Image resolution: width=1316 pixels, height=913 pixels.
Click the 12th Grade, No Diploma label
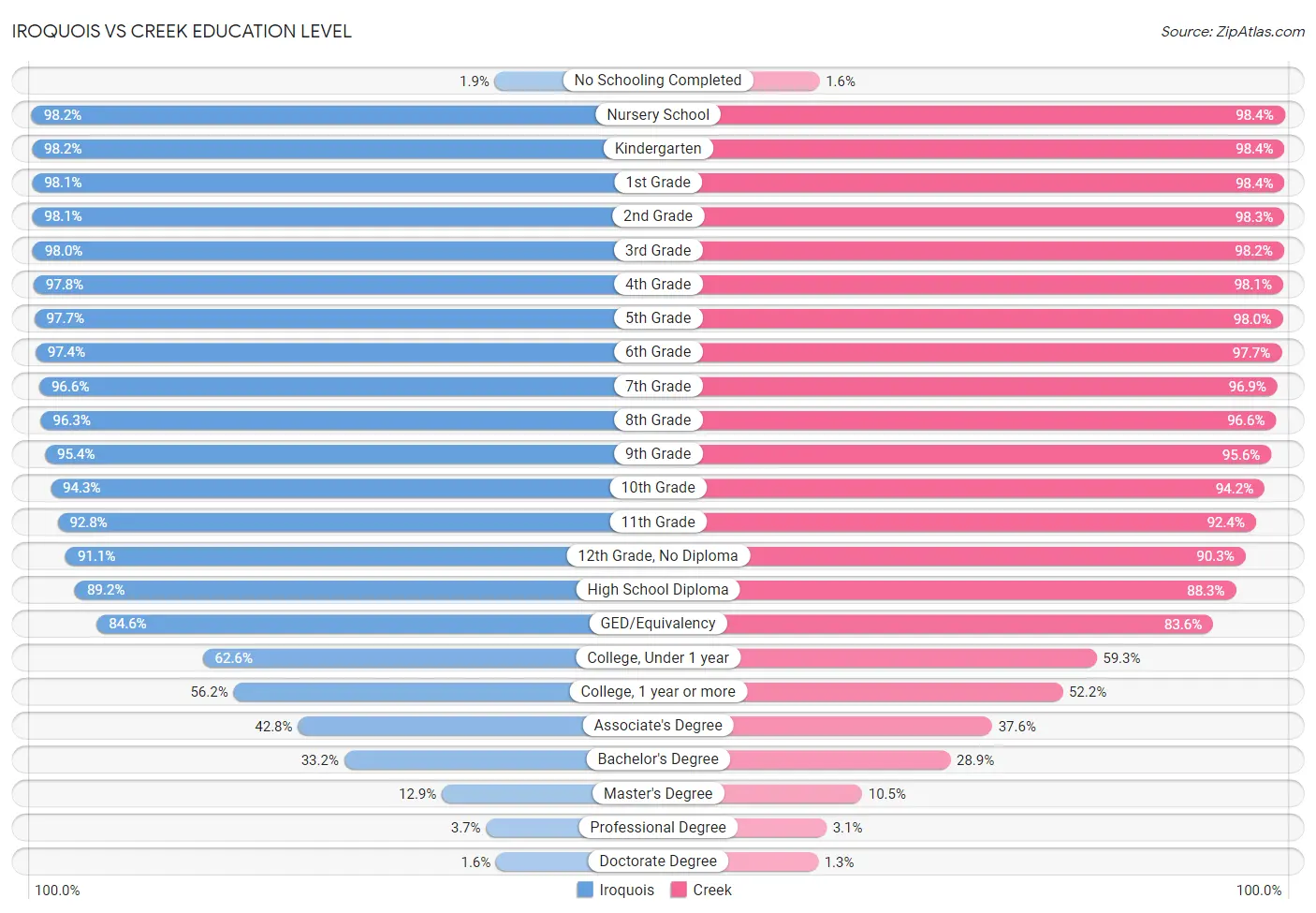click(658, 556)
